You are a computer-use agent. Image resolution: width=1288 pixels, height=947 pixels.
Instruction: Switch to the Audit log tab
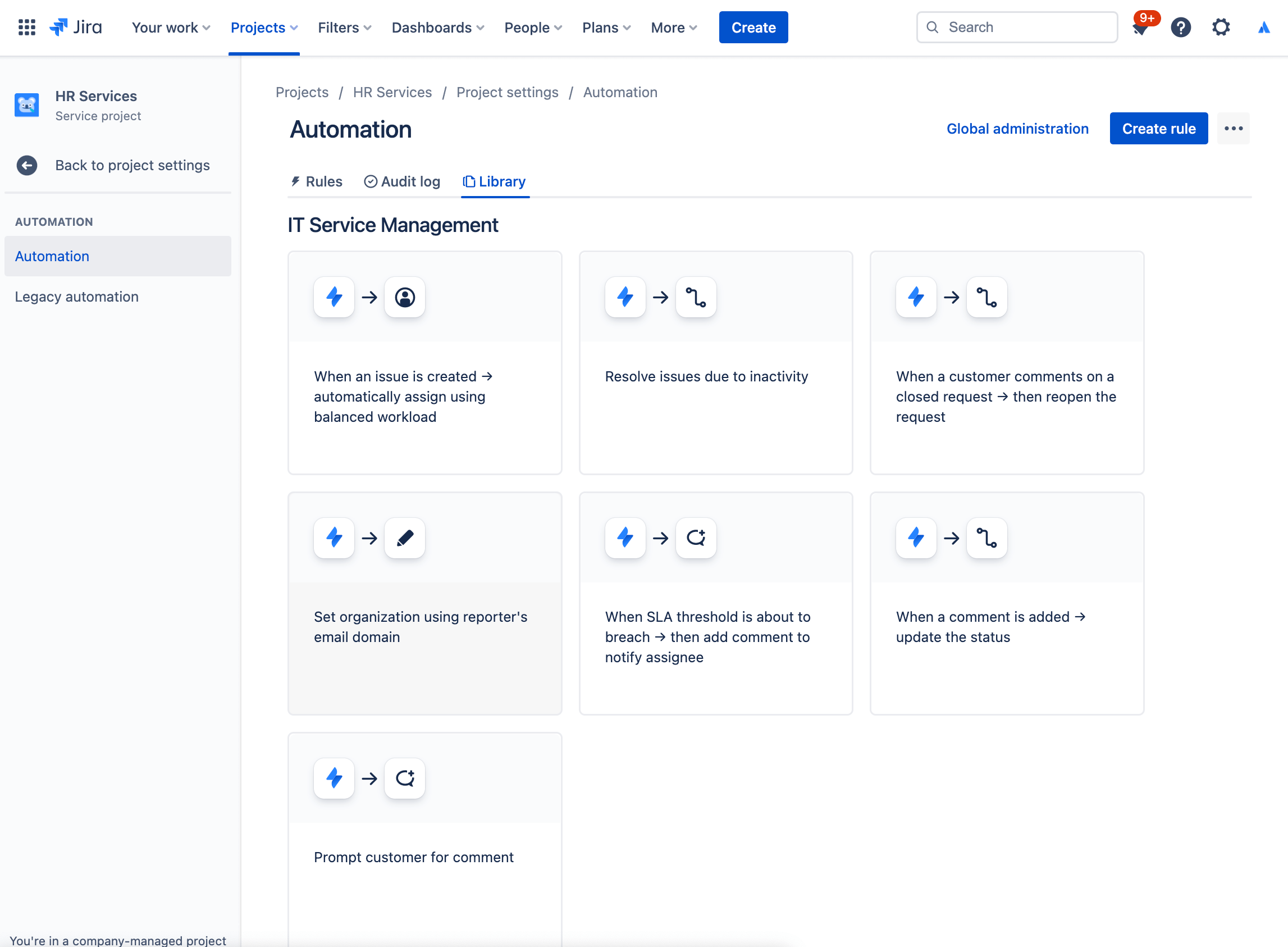point(402,181)
